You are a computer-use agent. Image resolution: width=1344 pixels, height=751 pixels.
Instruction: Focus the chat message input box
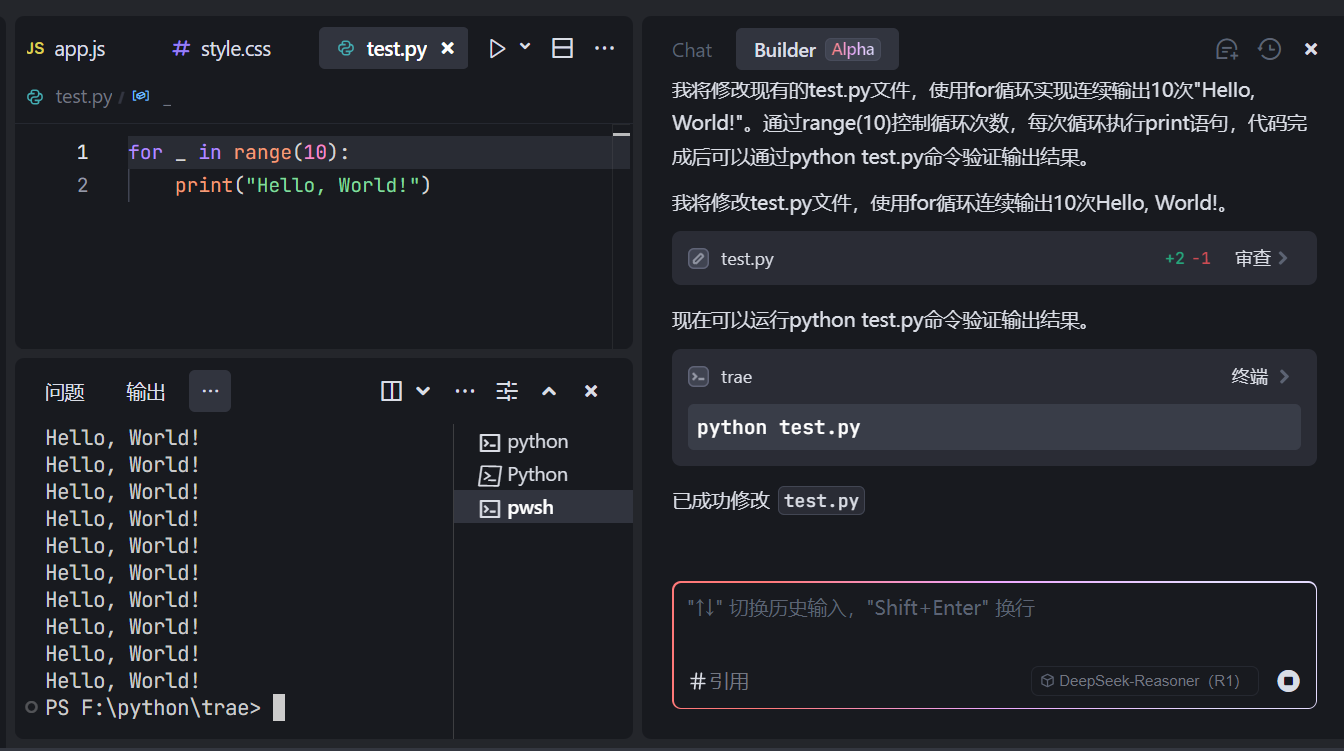pyautogui.click(x=994, y=620)
